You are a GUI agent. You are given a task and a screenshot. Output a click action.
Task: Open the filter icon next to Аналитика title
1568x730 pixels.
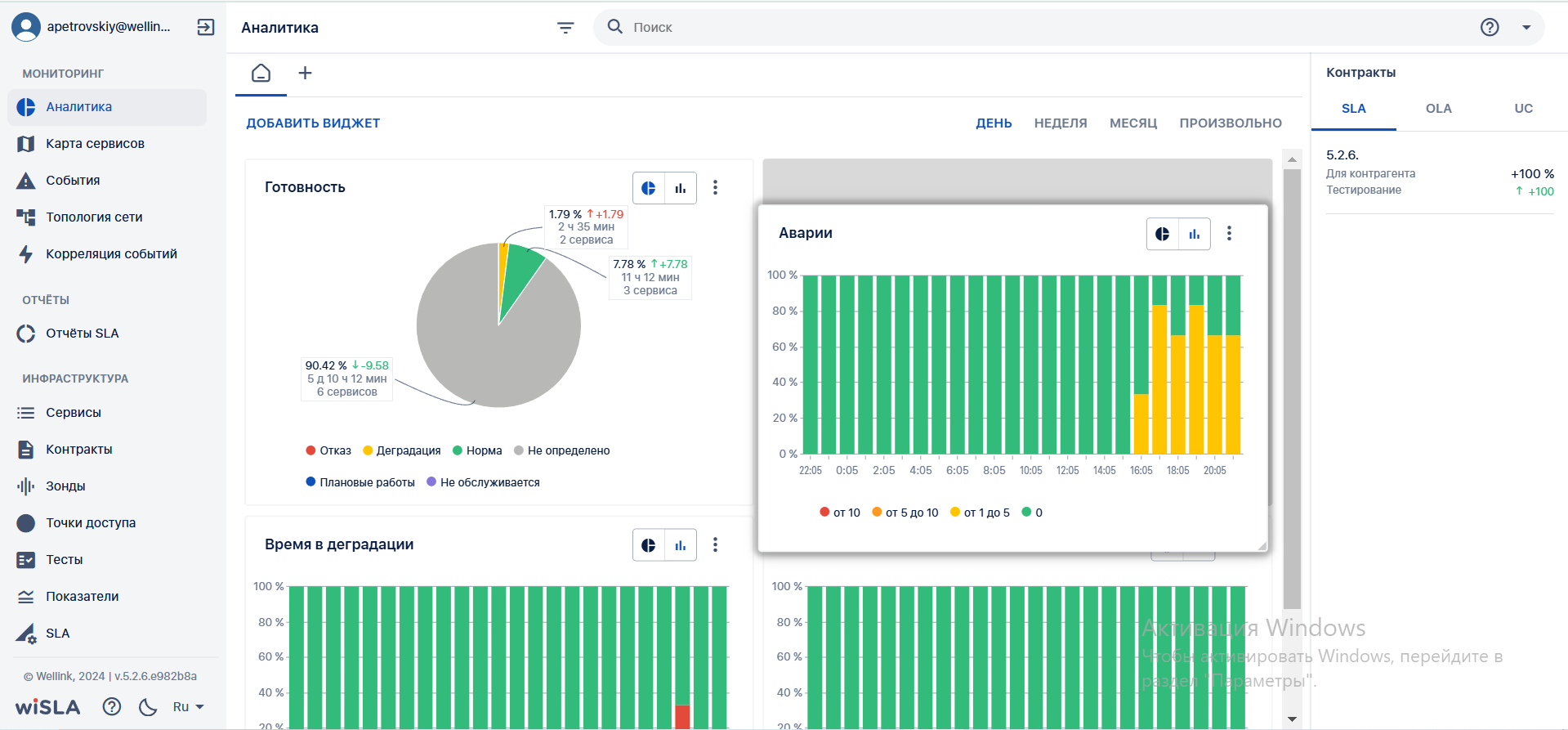[565, 28]
